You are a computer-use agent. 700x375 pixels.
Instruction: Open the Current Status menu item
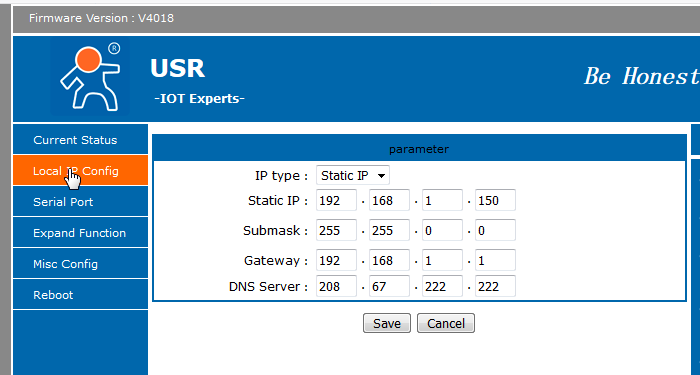click(80, 140)
